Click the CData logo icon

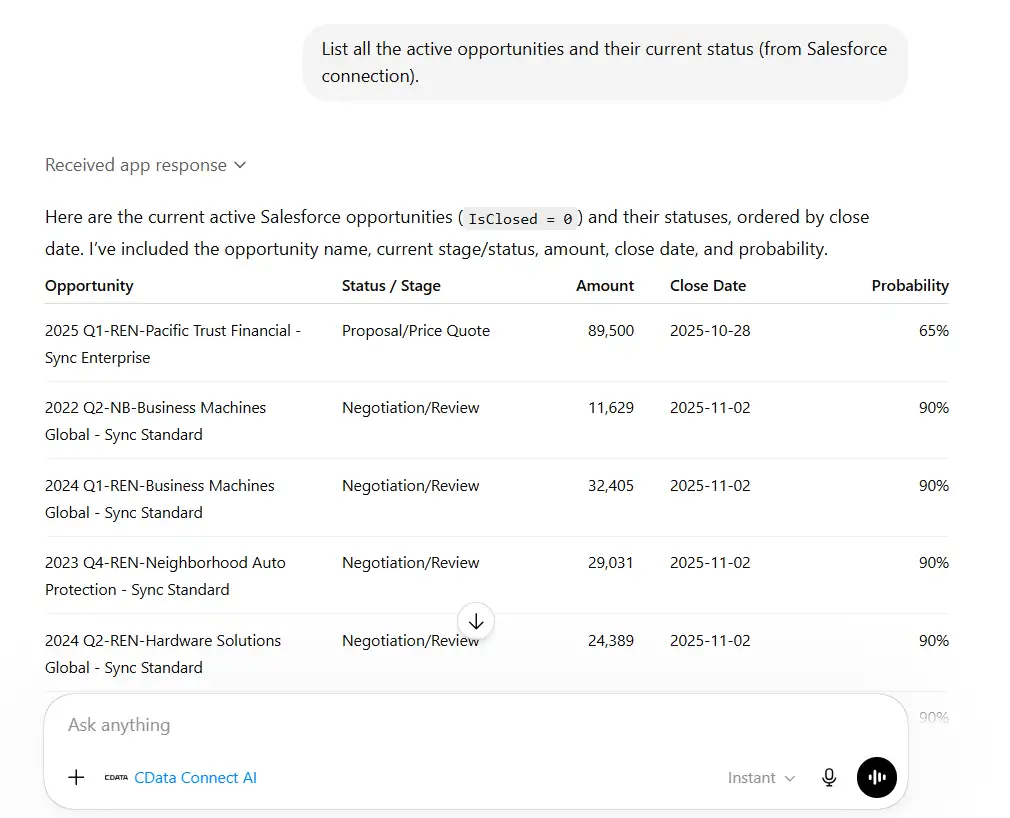pyautogui.click(x=116, y=777)
